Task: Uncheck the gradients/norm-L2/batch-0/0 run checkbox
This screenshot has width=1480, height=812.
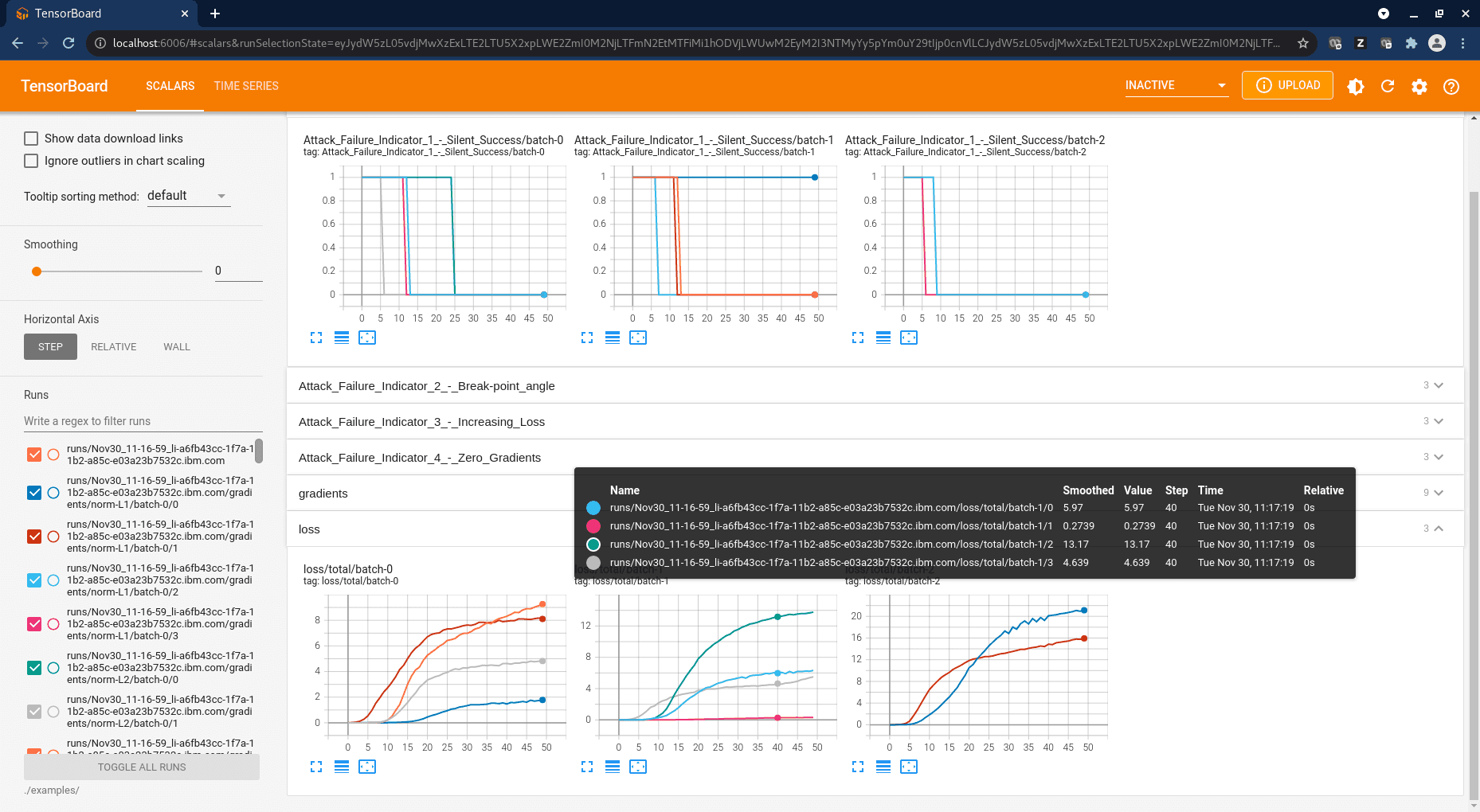Action: click(34, 668)
